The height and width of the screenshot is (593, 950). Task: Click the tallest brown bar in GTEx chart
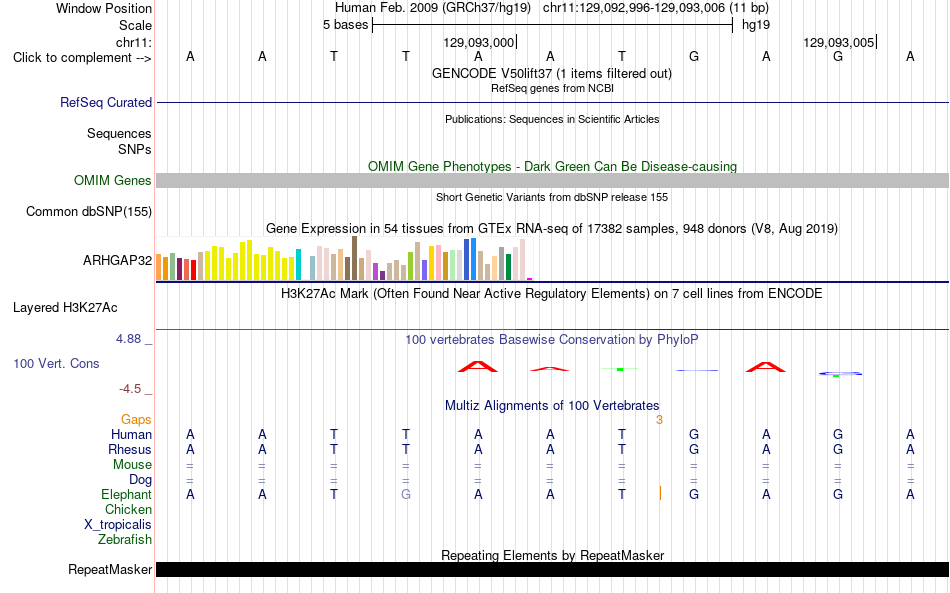click(354, 258)
